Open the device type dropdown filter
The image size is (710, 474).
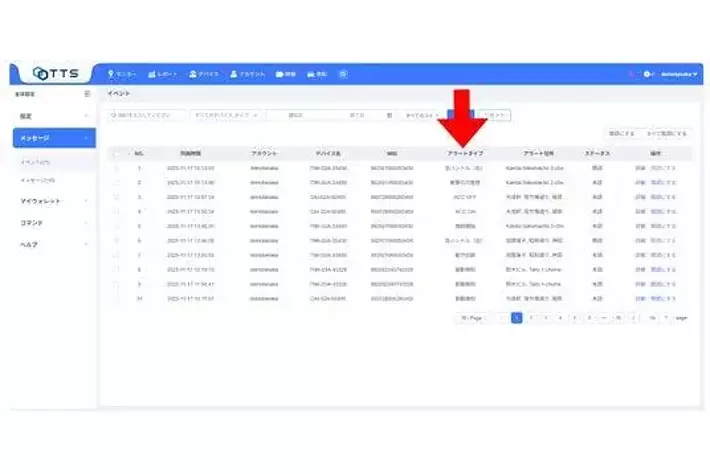pyautogui.click(x=227, y=115)
